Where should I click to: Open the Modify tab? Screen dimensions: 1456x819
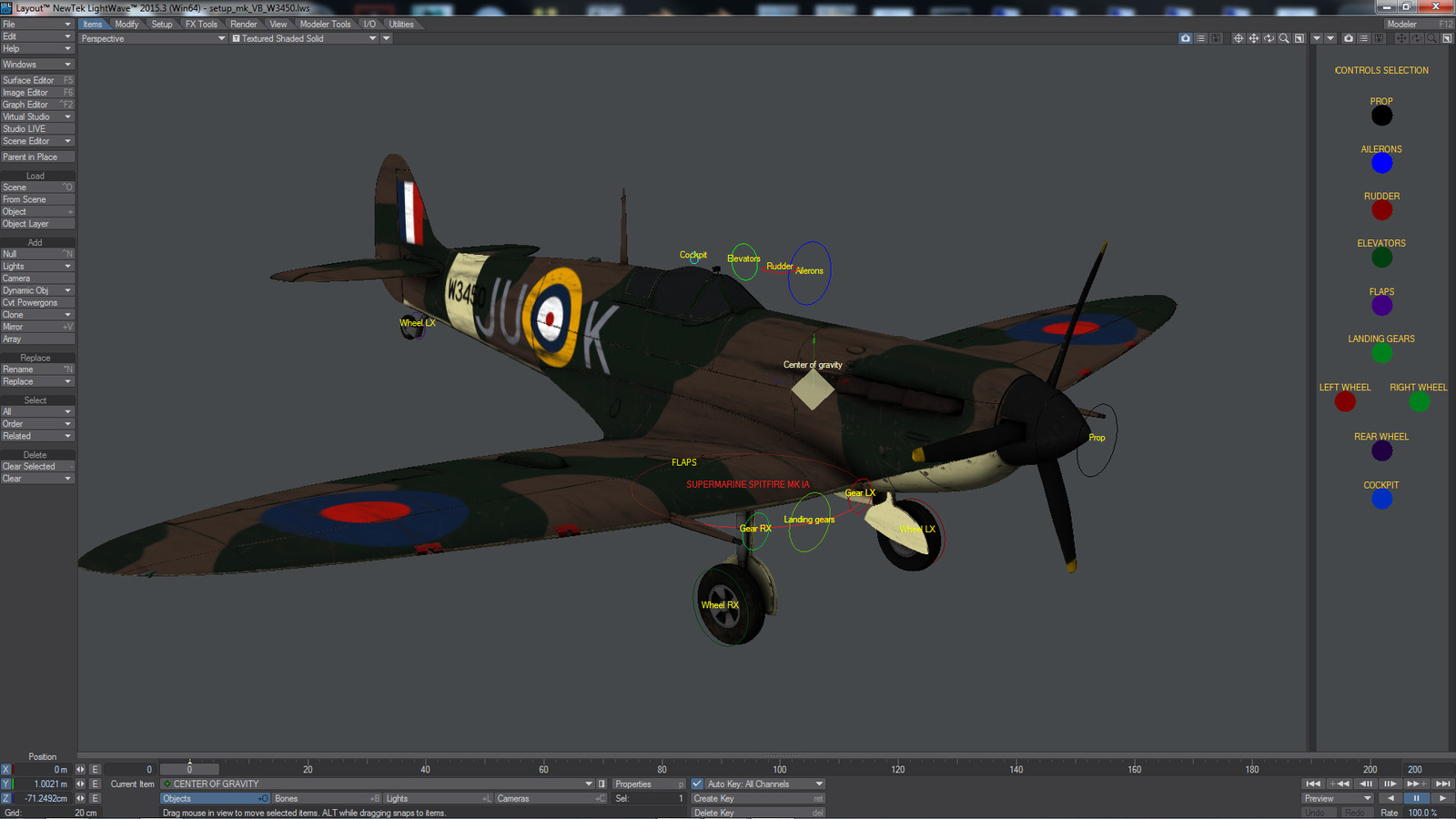(126, 25)
